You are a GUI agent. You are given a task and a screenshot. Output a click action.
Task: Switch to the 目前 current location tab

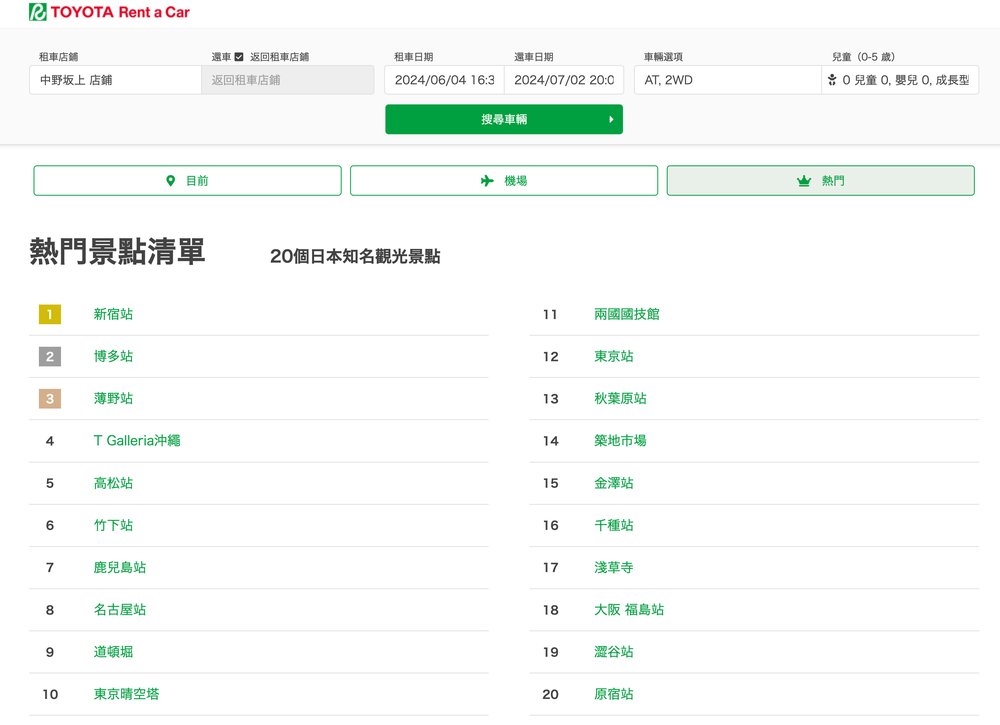pos(187,181)
